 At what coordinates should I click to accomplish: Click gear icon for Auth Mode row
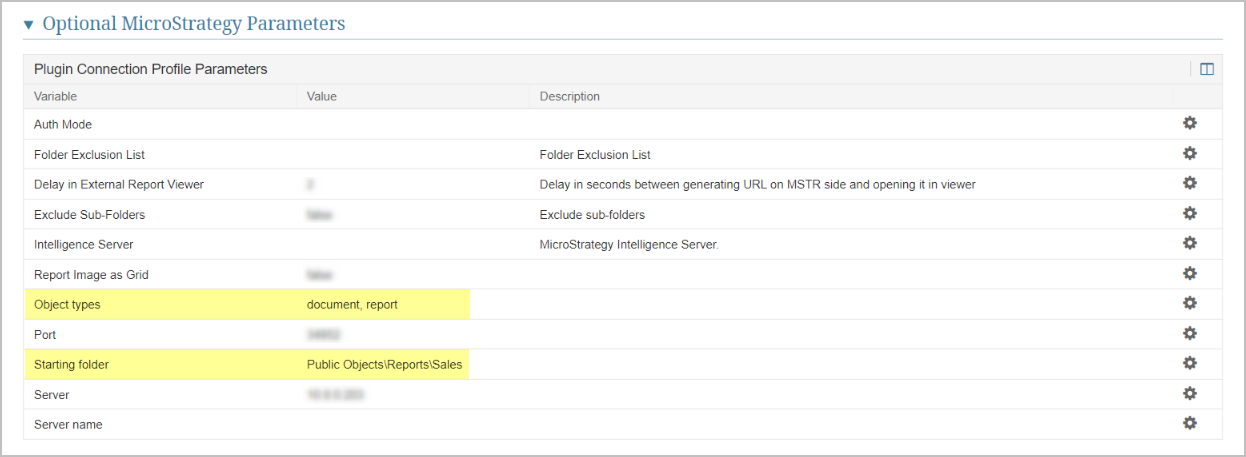coord(1189,123)
